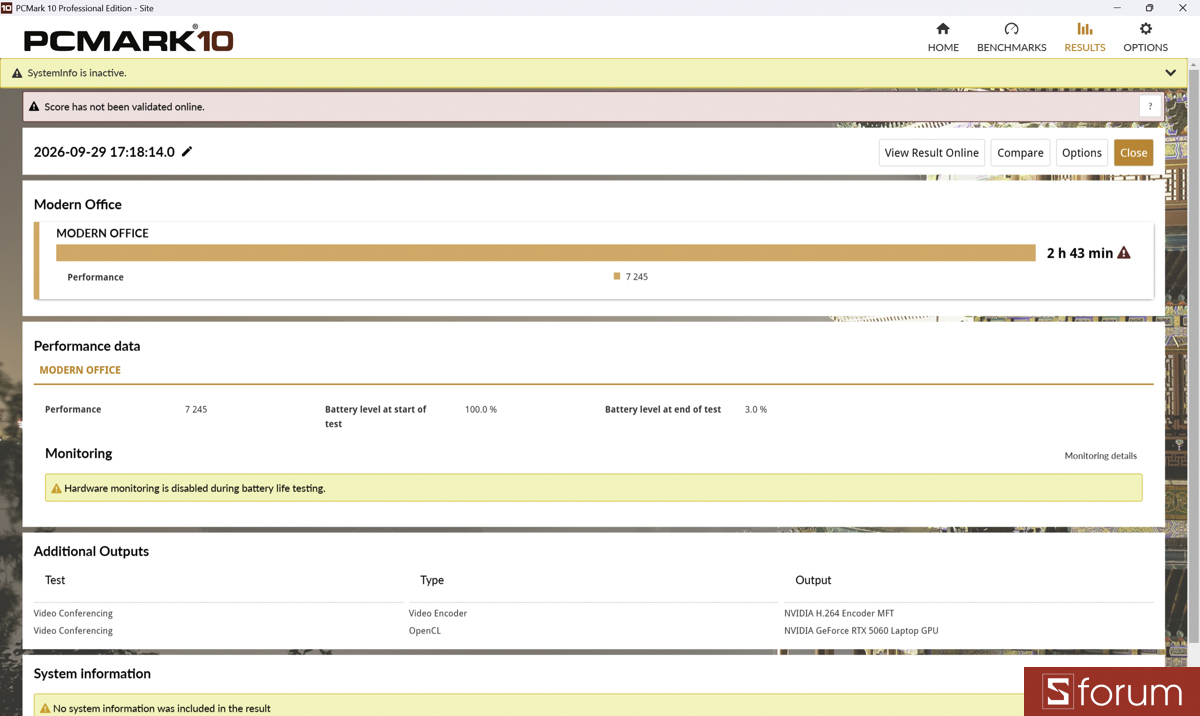Click the Performance score legend swatch
Viewport: 1200px width, 716px height.
pos(617,277)
